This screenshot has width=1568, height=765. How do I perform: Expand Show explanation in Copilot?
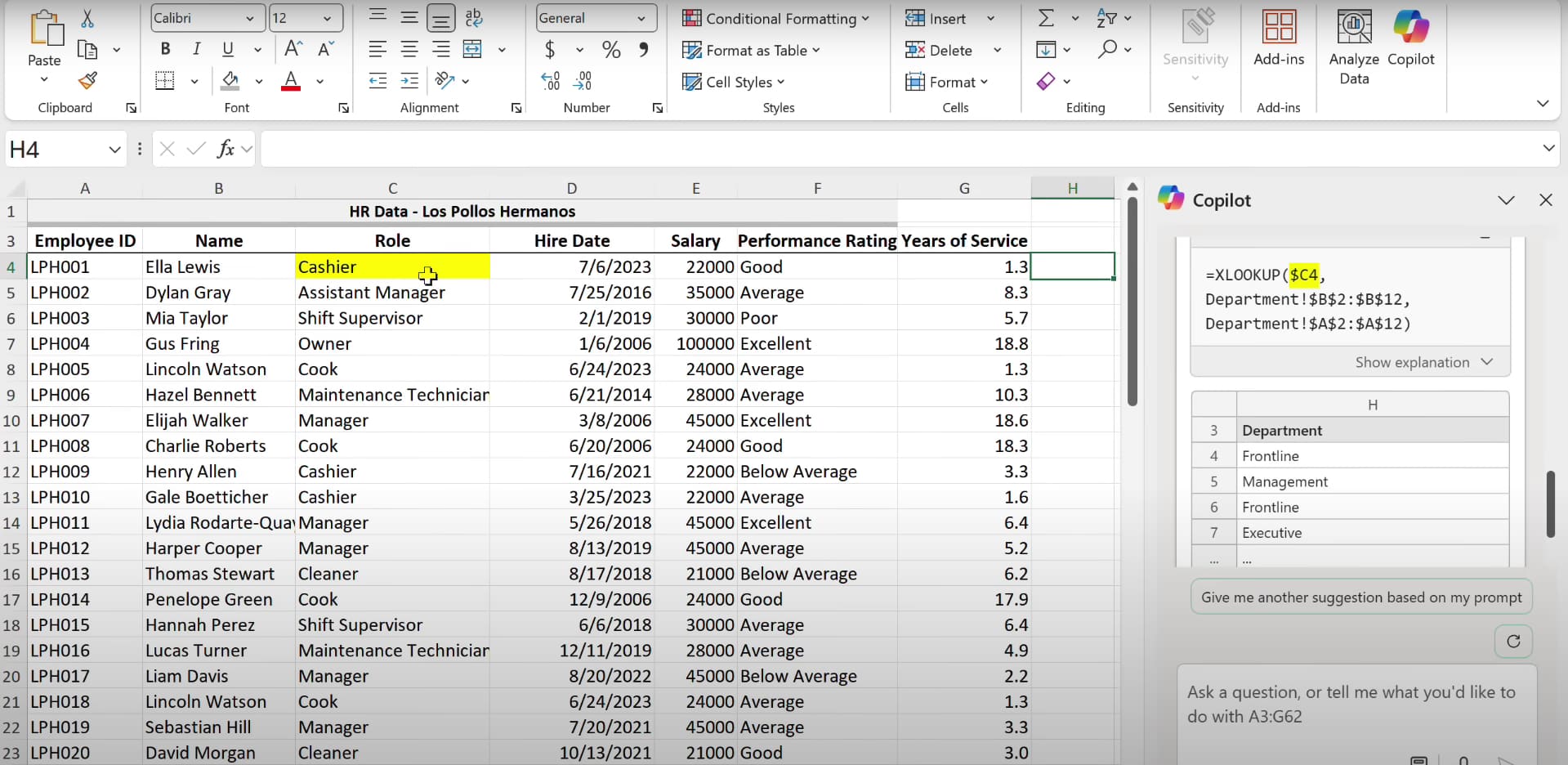click(1423, 362)
